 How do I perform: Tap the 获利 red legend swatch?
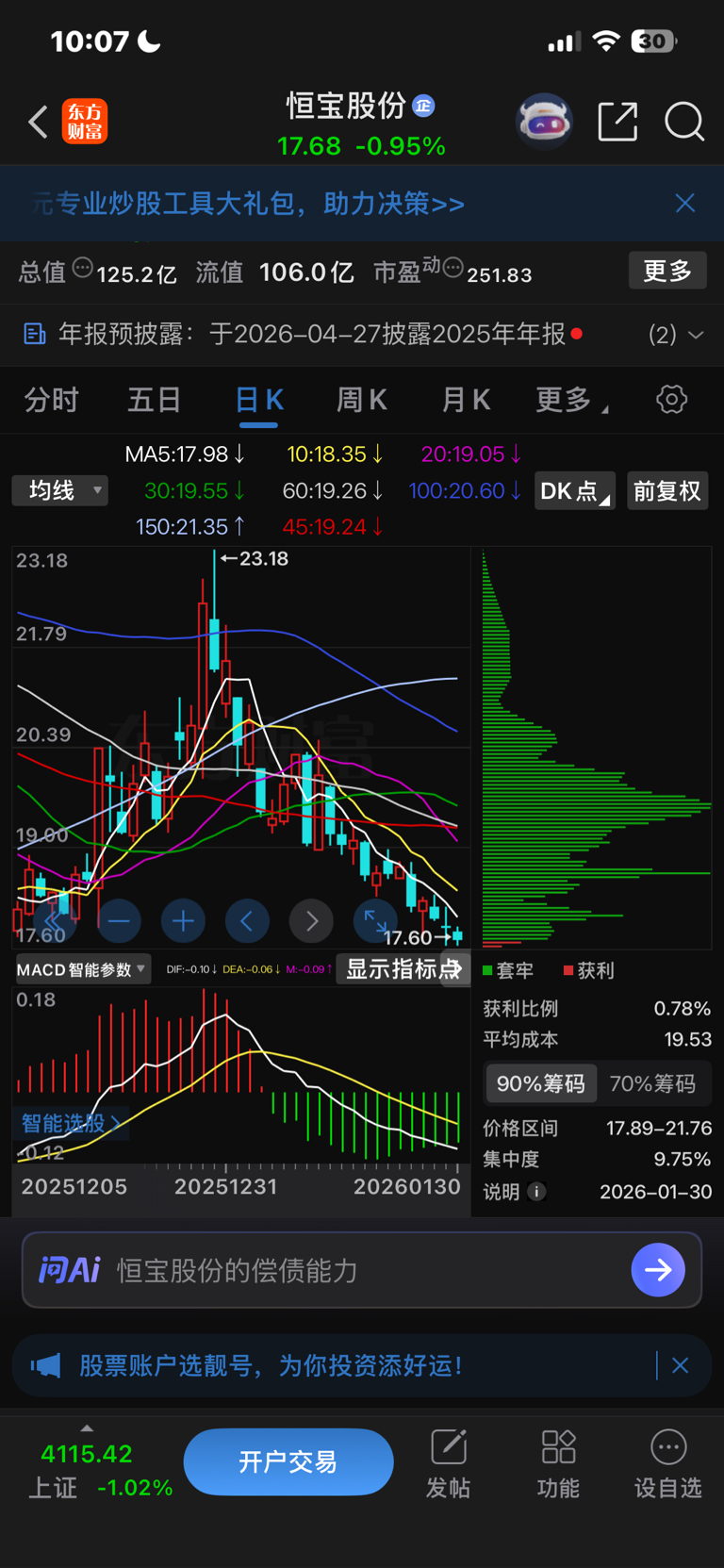point(568,970)
